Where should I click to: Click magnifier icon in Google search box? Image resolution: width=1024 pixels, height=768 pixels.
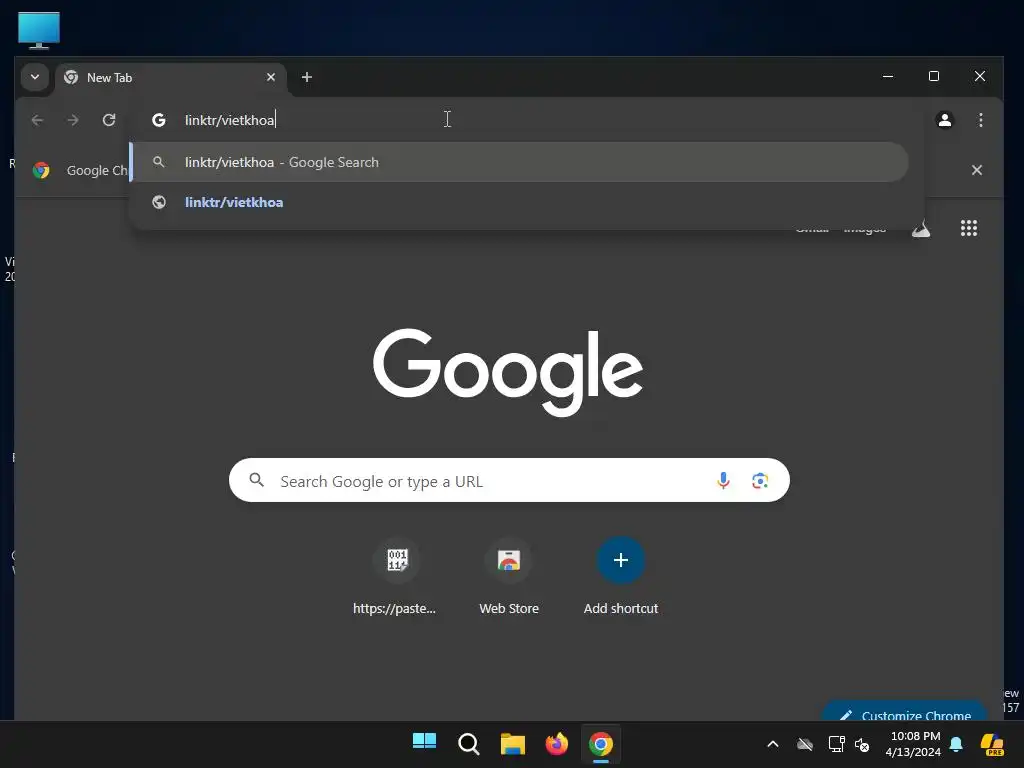tap(257, 481)
